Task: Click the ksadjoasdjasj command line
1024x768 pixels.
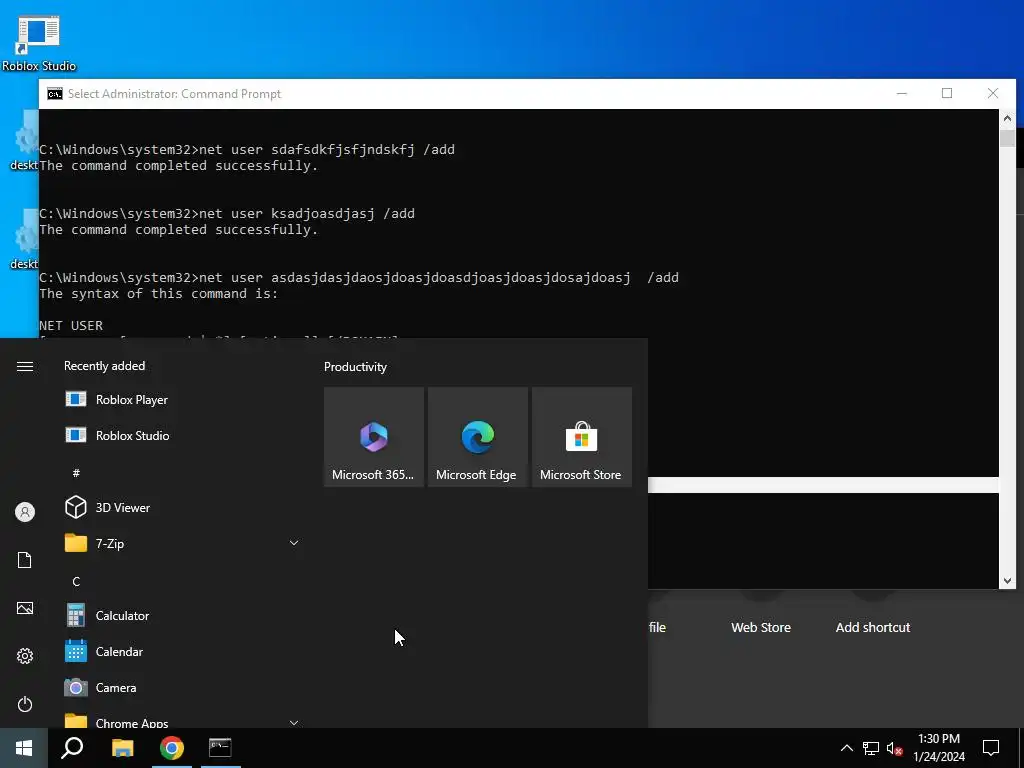Action: [x=227, y=214]
